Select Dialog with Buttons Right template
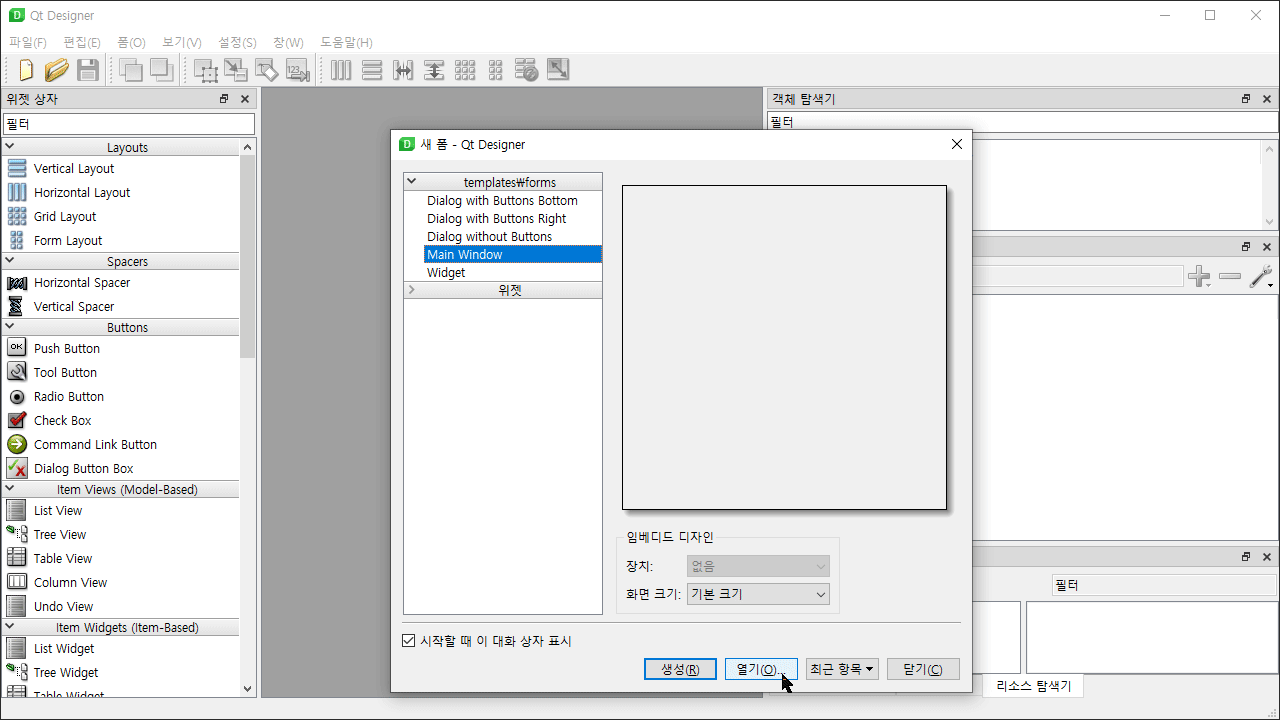The image size is (1280, 720). click(496, 218)
